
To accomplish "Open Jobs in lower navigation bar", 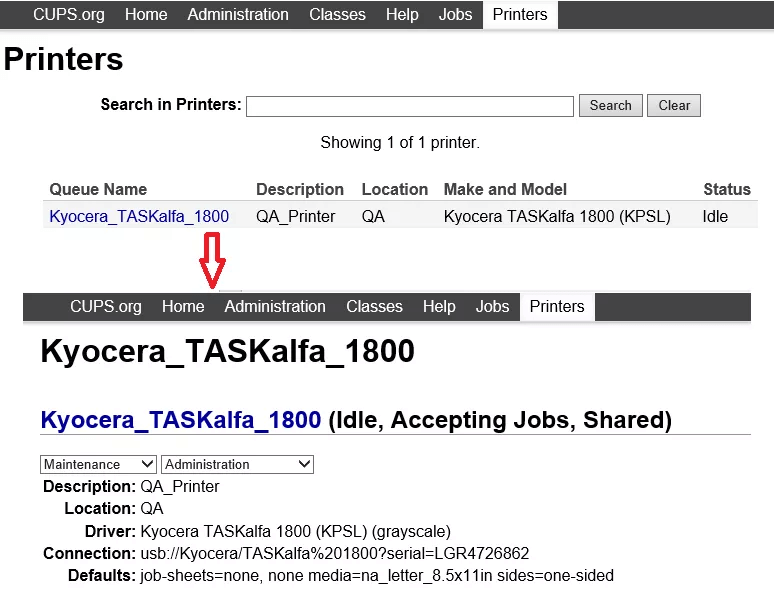I will coord(492,306).
